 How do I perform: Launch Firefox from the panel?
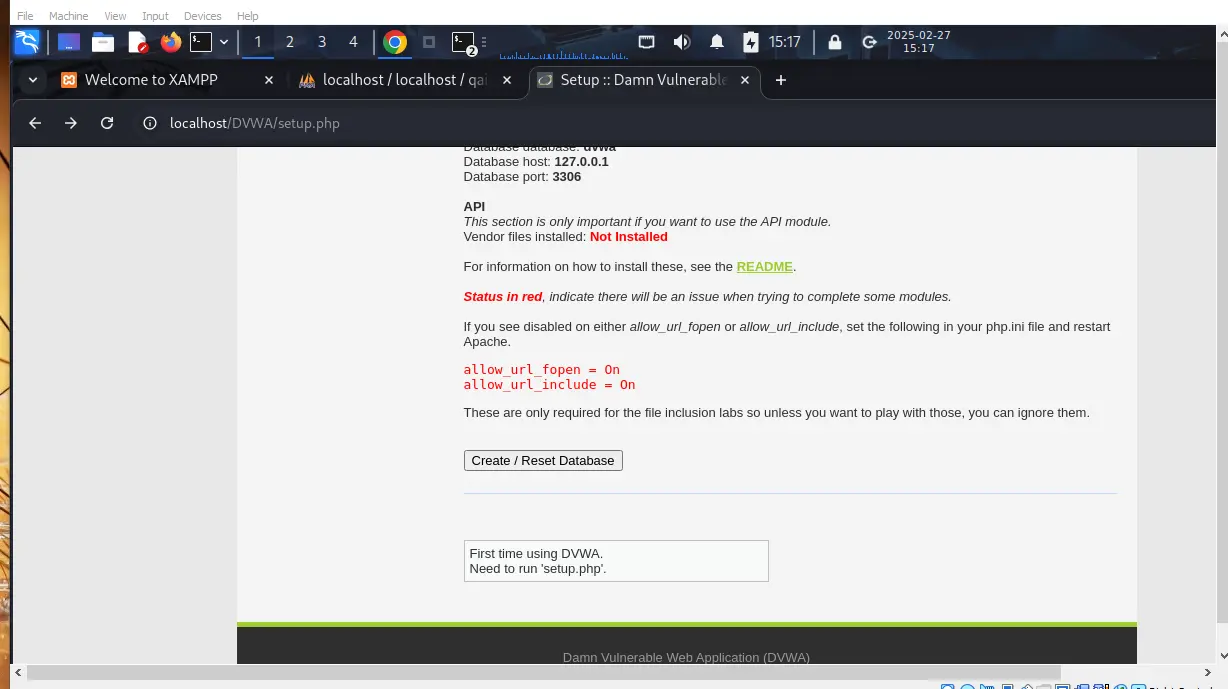171,42
